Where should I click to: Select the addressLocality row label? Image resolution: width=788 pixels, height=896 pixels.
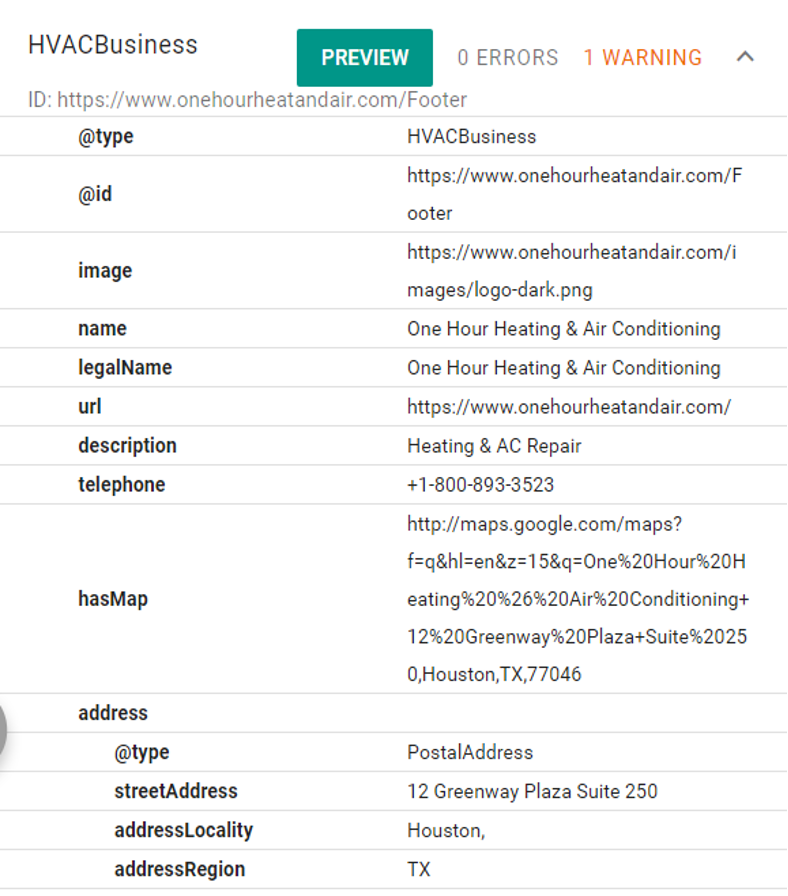[183, 830]
